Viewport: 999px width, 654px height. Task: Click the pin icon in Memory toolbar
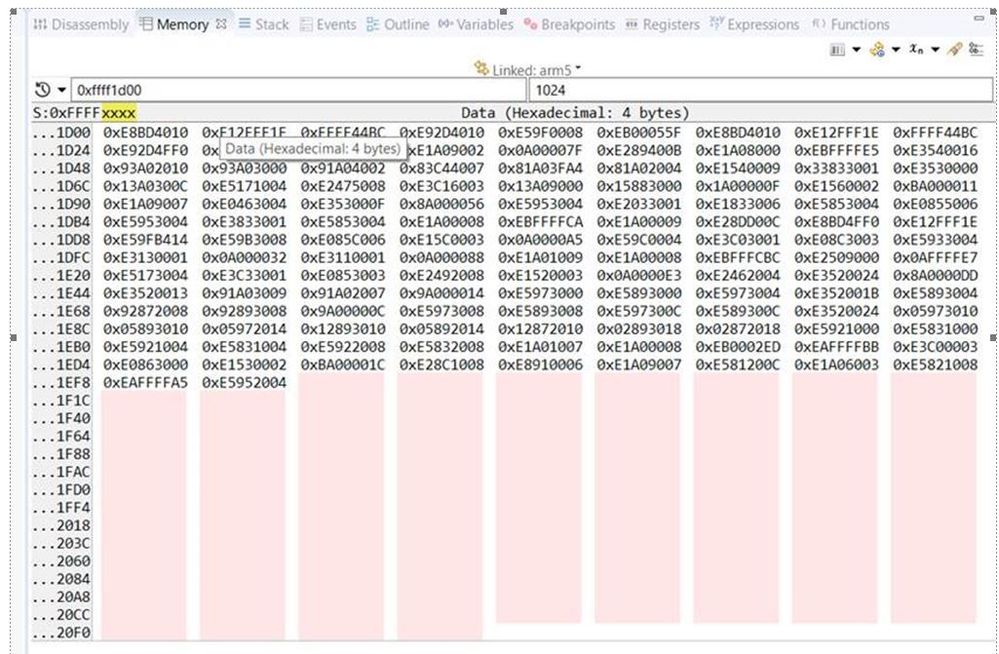954,49
